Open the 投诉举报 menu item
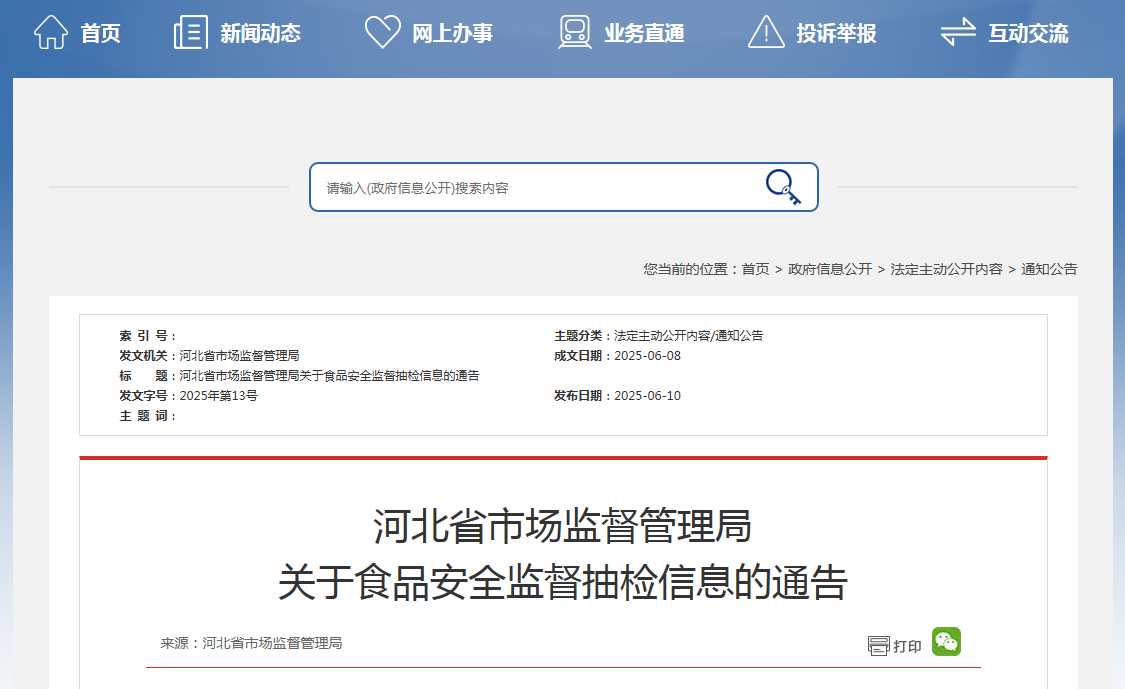Image resolution: width=1125 pixels, height=689 pixels. point(837,33)
